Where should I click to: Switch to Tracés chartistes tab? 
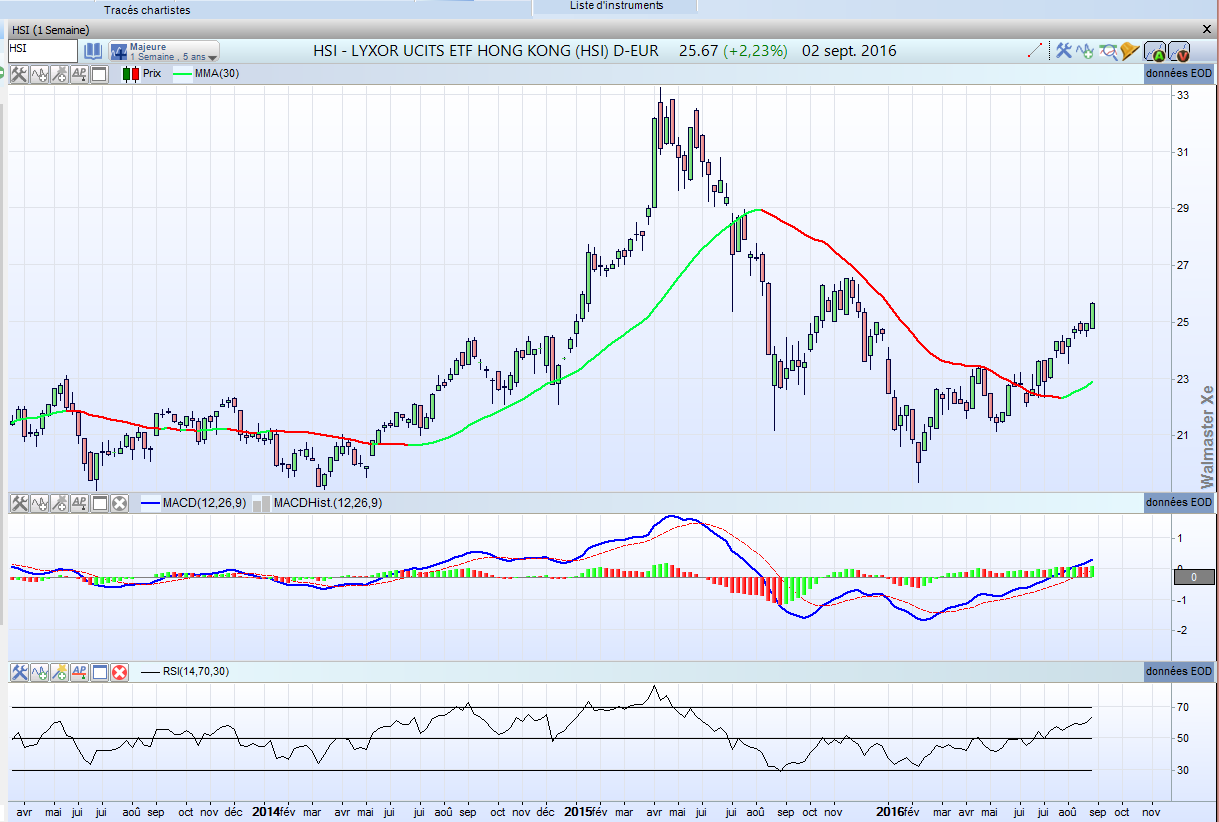pyautogui.click(x=147, y=10)
